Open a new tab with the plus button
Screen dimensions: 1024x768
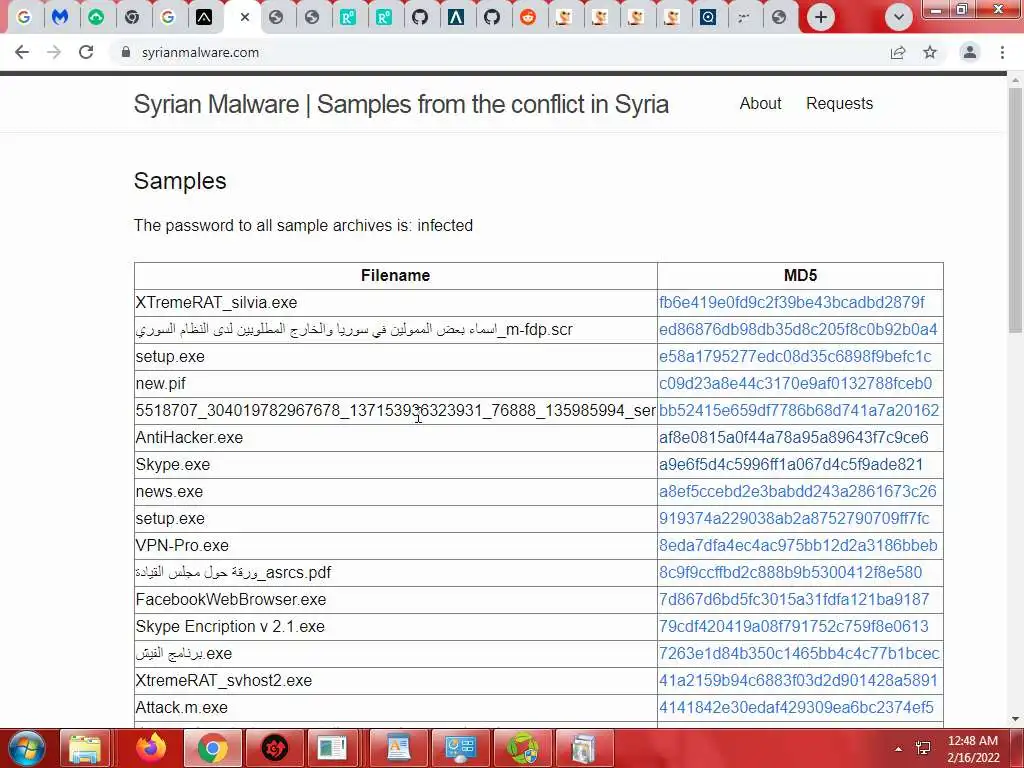click(x=821, y=18)
